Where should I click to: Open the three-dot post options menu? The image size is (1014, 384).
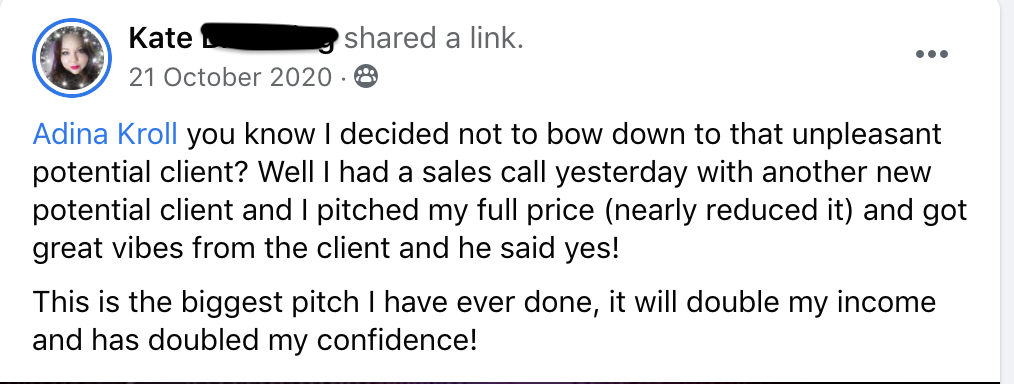pos(932,54)
